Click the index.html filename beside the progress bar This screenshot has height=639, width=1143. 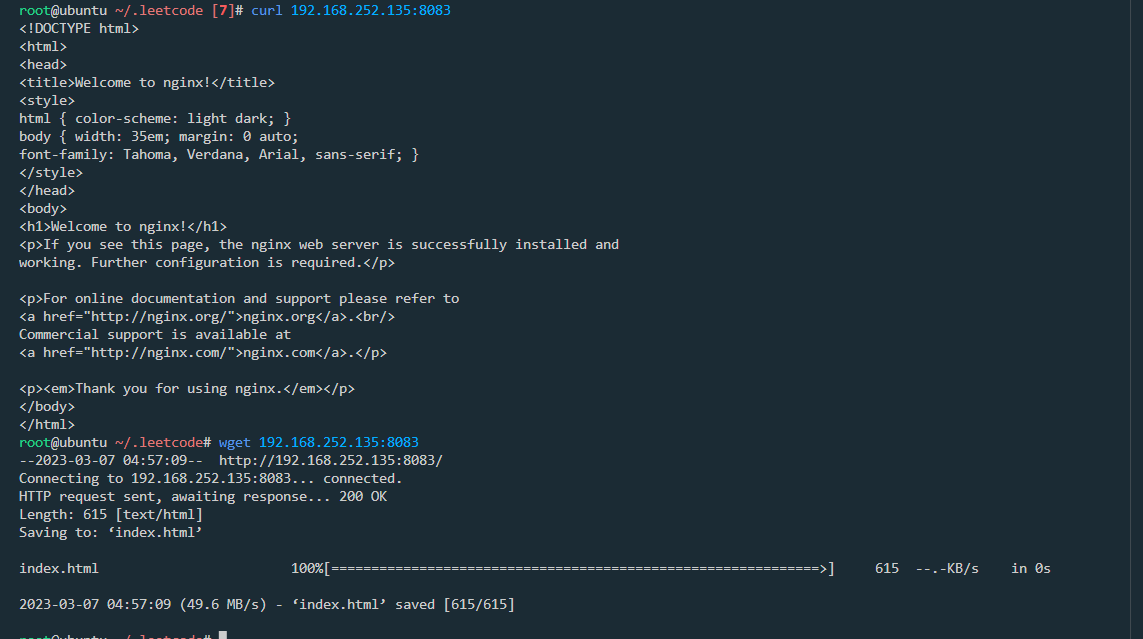click(59, 568)
